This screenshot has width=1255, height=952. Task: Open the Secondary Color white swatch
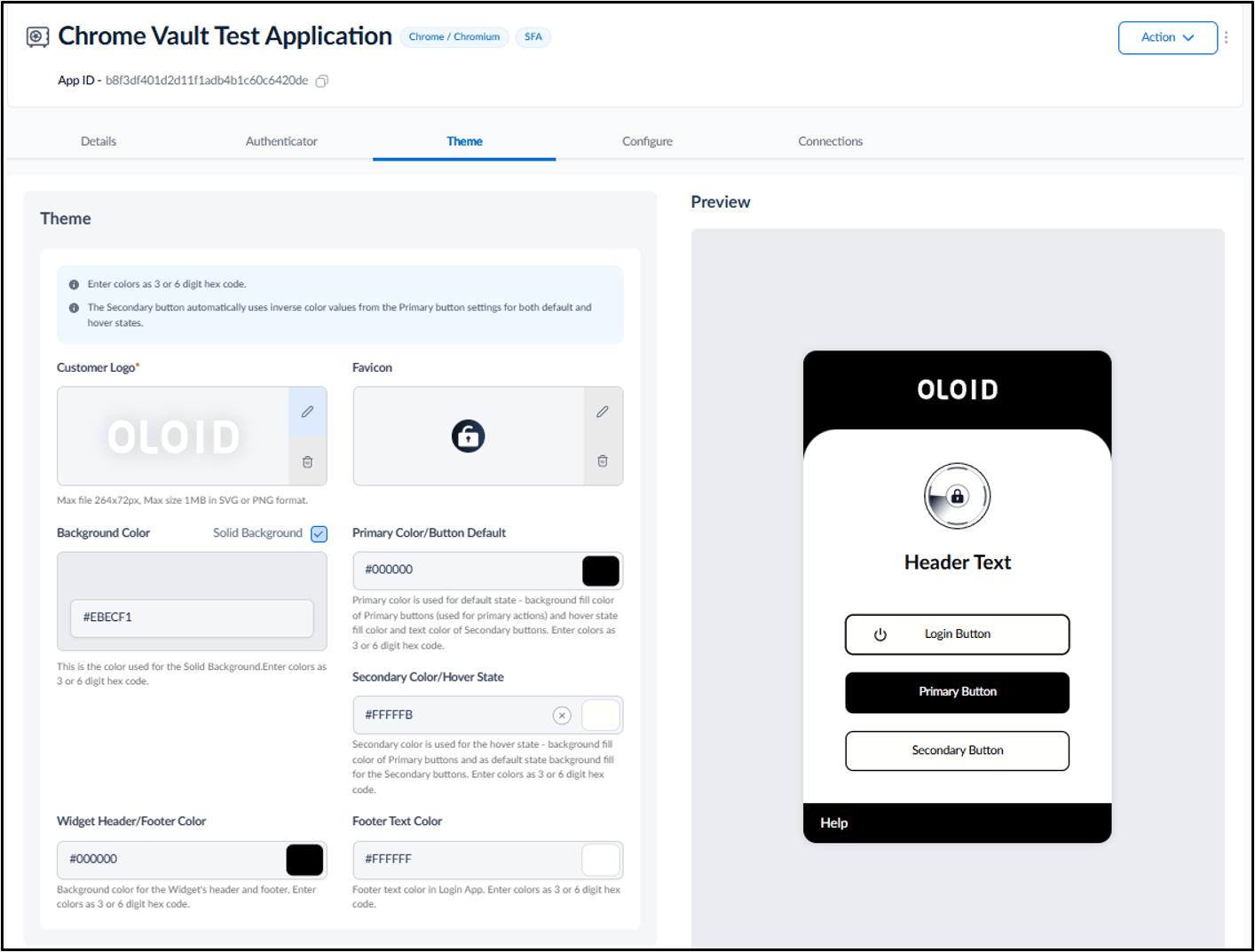601,715
